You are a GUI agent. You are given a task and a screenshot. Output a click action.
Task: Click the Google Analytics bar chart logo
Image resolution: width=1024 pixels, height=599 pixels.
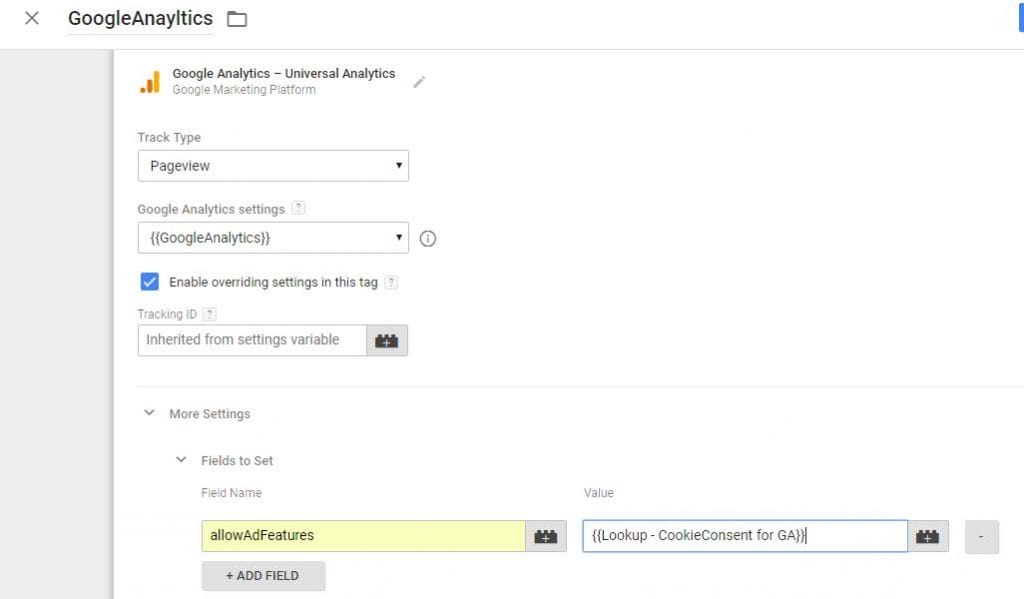(x=150, y=82)
